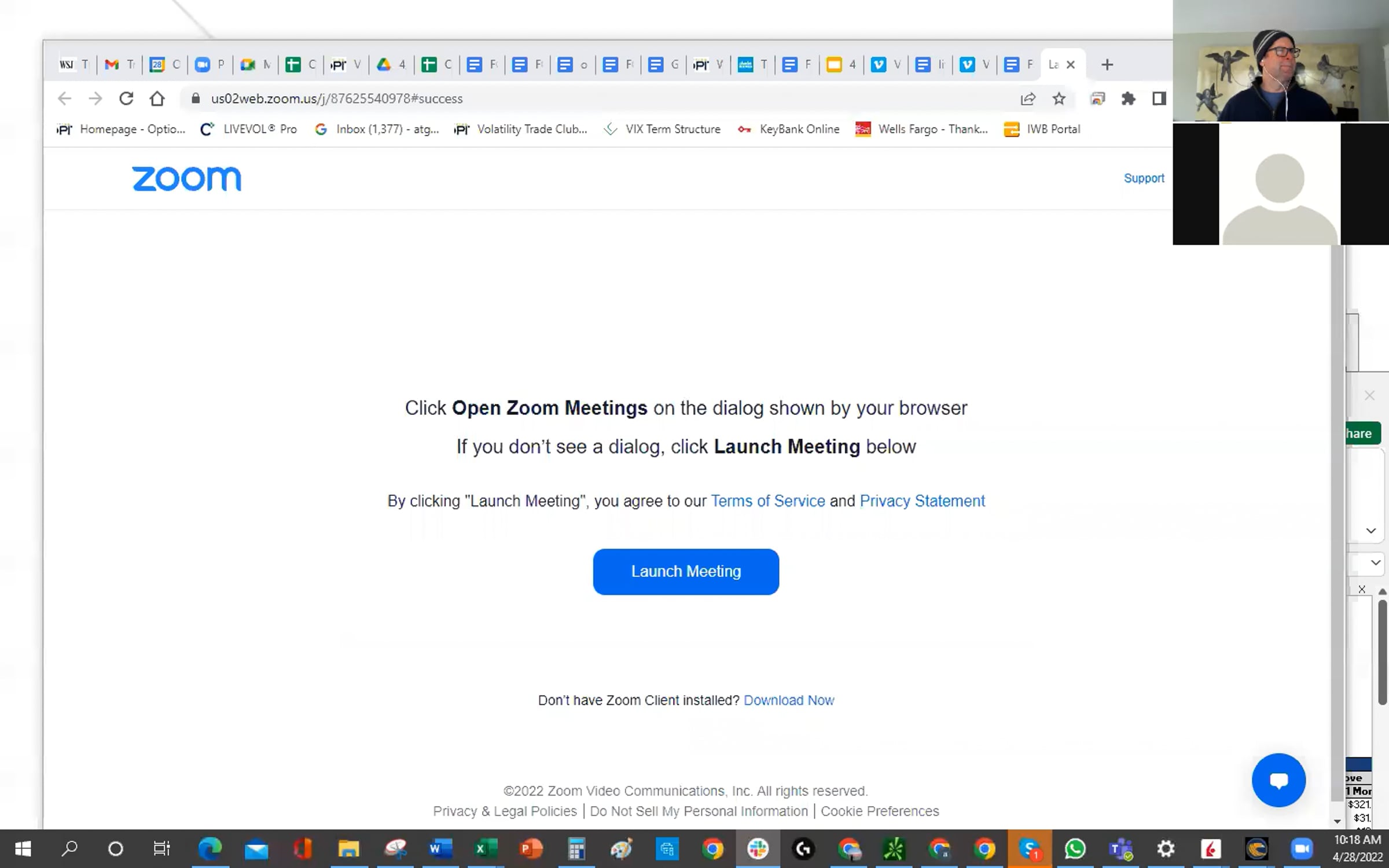Select the participant avatar placeholder thumbnail
Viewport: 1389px width, 868px height.
(1280, 184)
